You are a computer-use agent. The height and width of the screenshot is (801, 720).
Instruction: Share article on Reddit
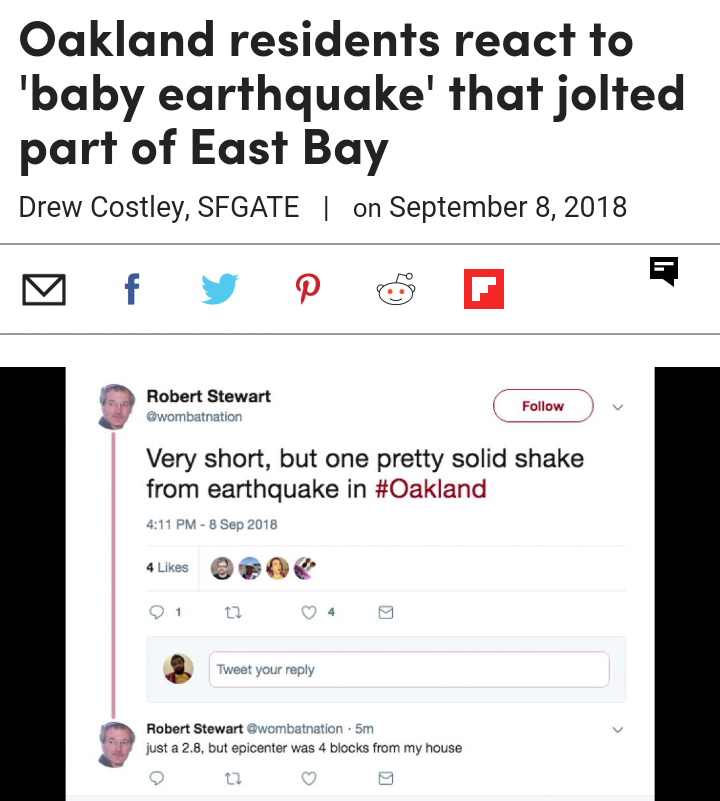pos(395,290)
